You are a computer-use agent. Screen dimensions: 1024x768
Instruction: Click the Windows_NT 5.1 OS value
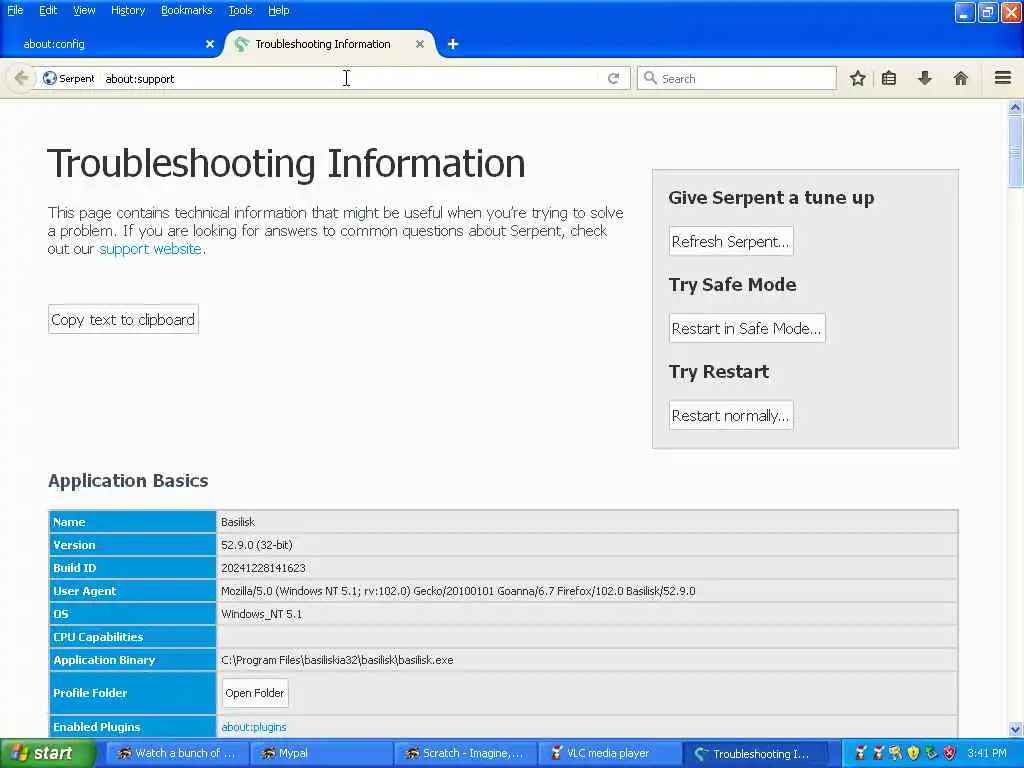coord(261,615)
